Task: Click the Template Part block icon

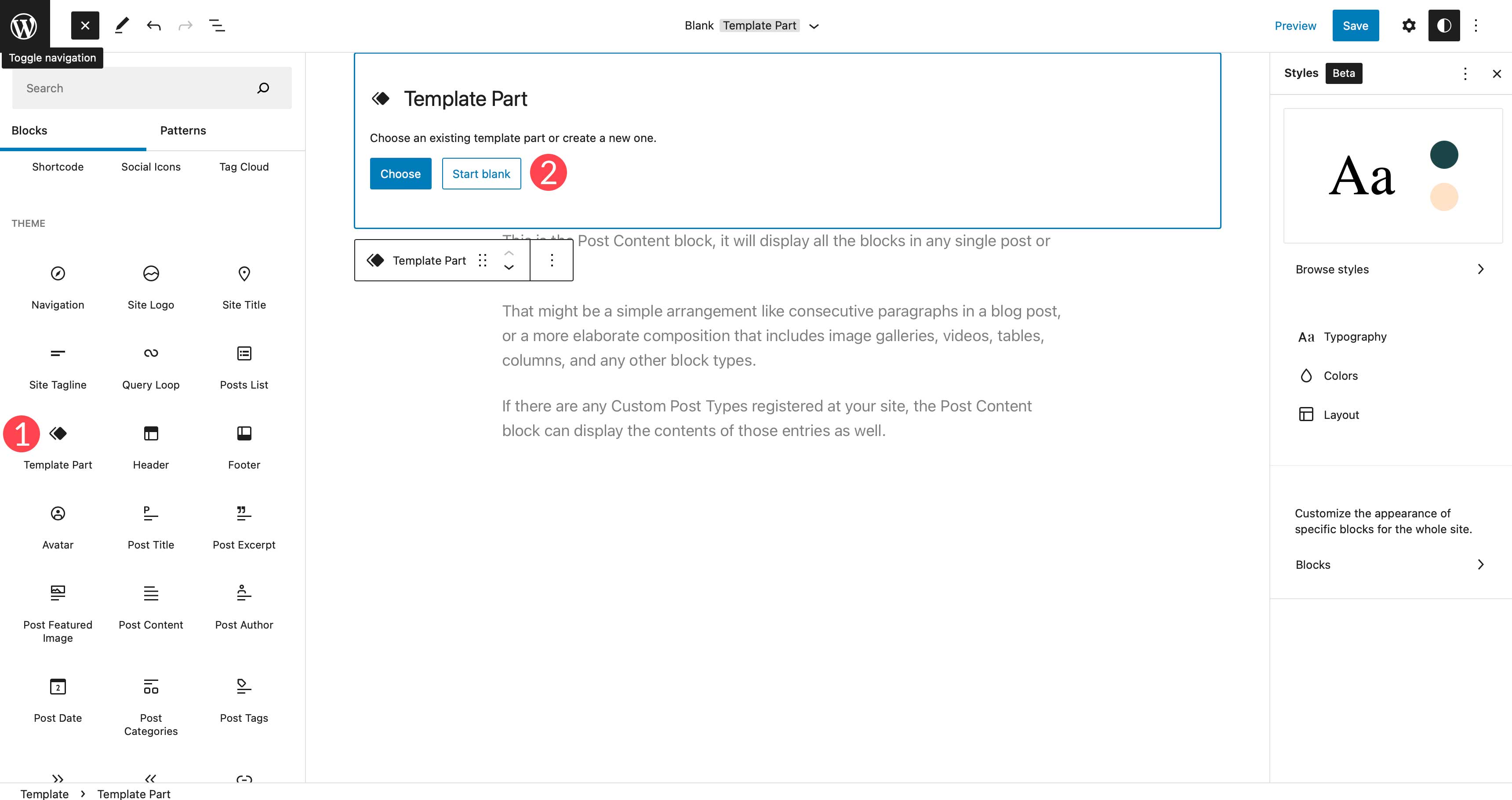Action: (x=57, y=433)
